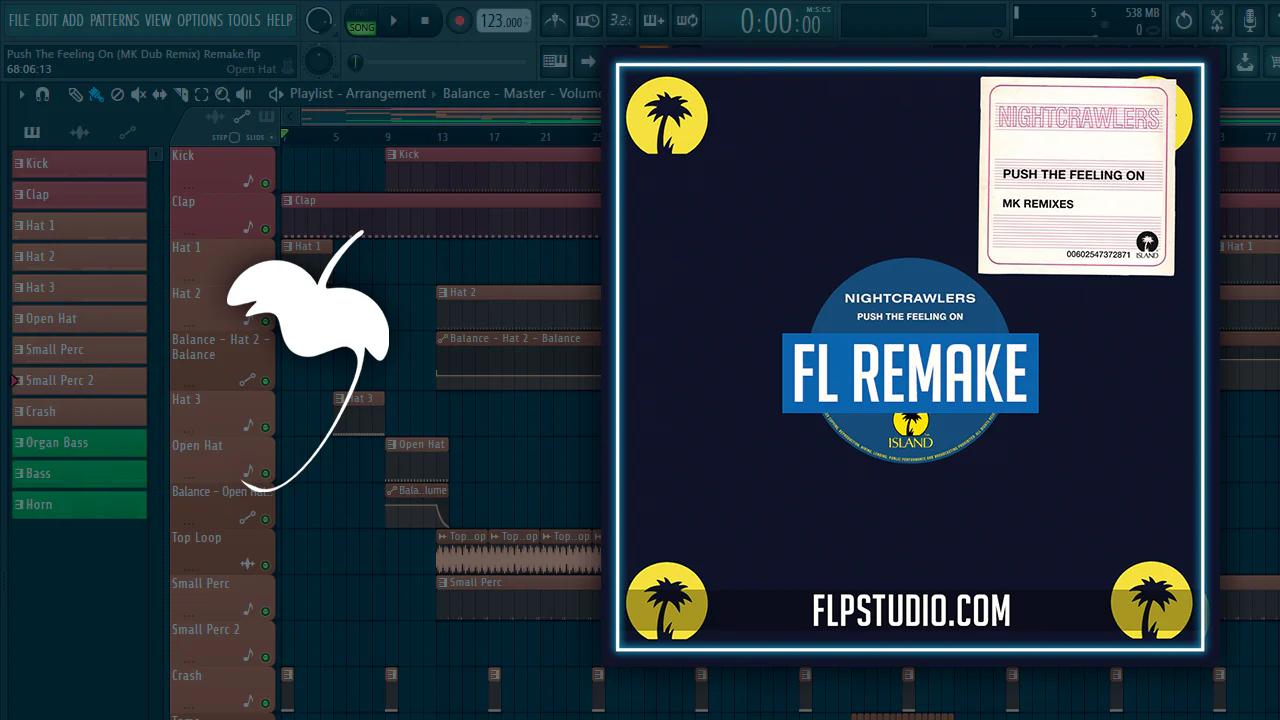Arm recording with the Record button
Image resolution: width=1280 pixels, height=720 pixels.
[x=459, y=21]
